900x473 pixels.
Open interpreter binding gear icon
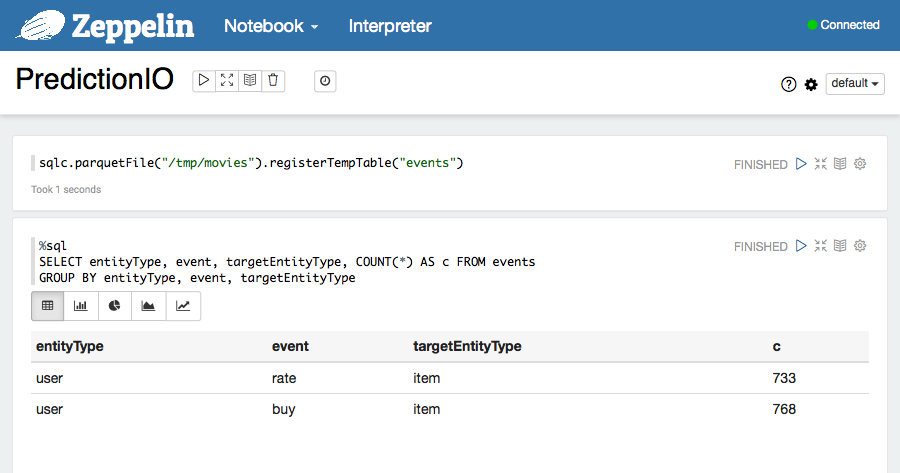point(811,84)
